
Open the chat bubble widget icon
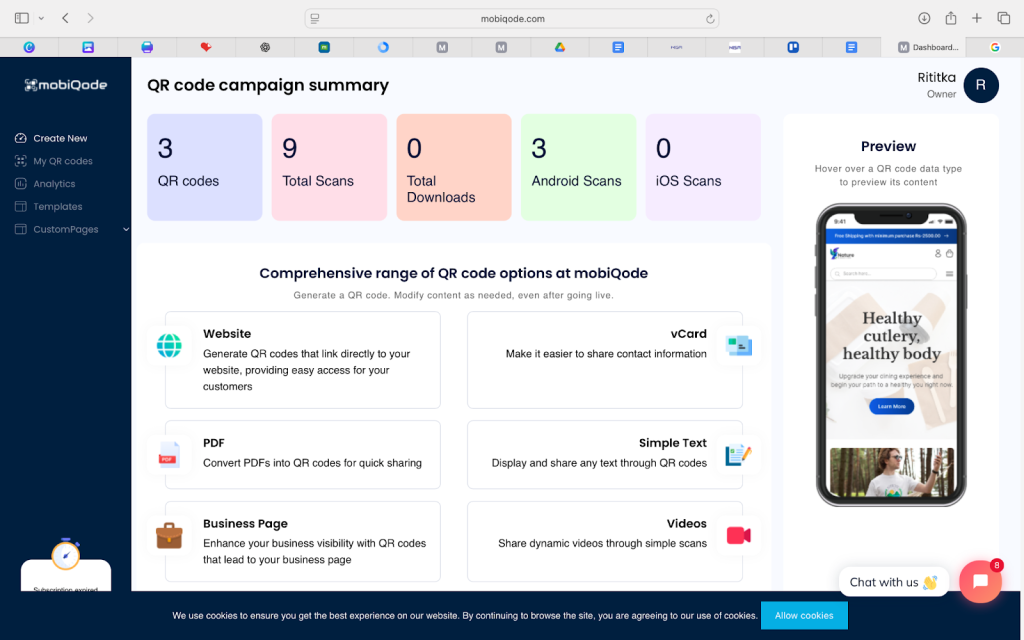980,581
